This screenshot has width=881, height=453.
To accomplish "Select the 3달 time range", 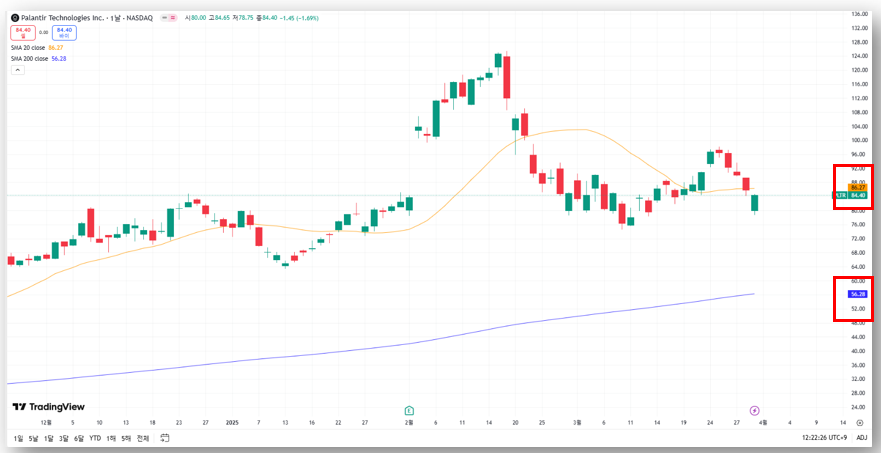I will [x=63, y=438].
